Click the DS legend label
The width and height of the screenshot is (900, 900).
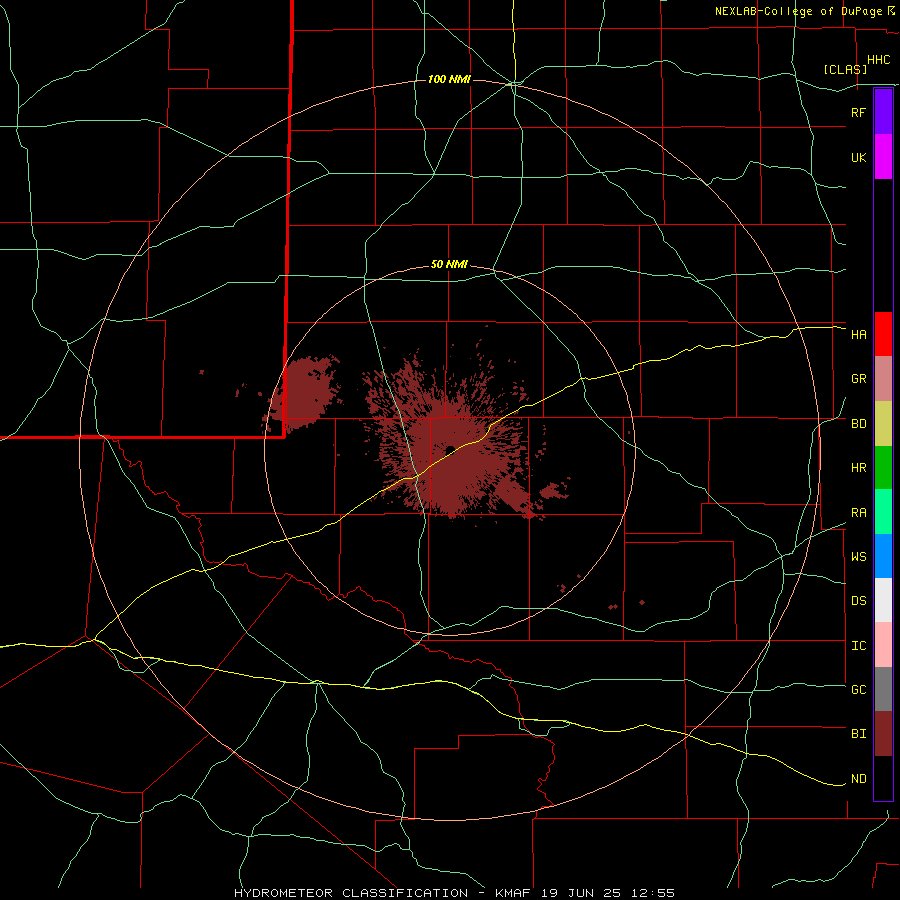point(858,601)
